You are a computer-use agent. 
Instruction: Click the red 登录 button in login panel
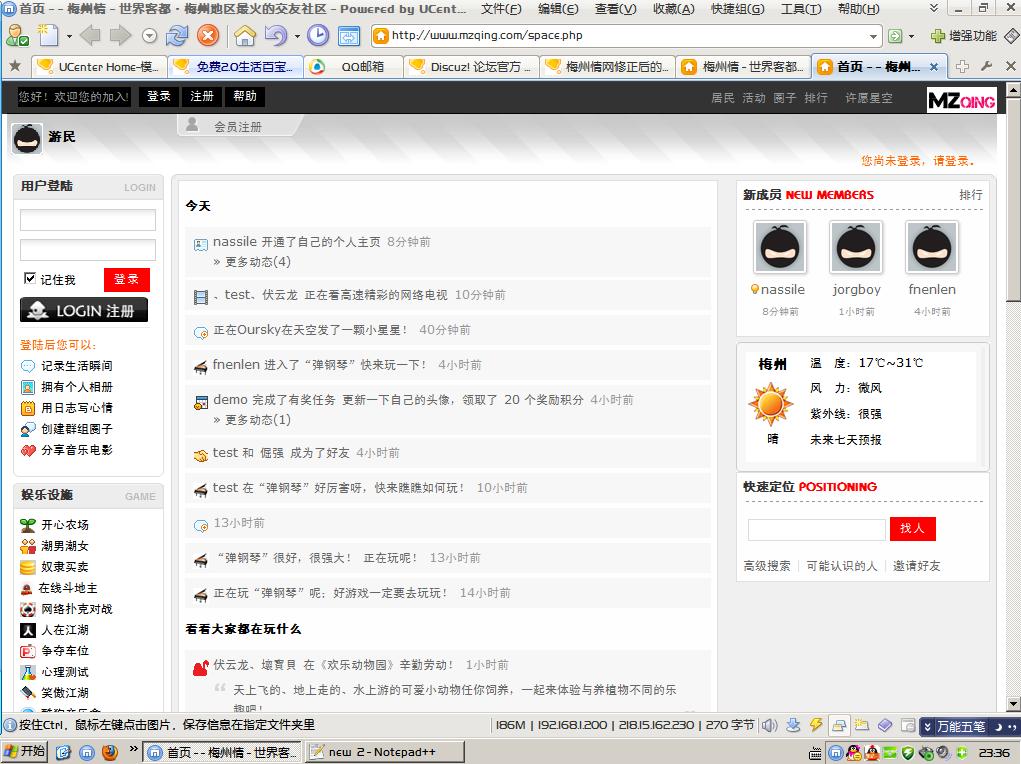pos(126,279)
